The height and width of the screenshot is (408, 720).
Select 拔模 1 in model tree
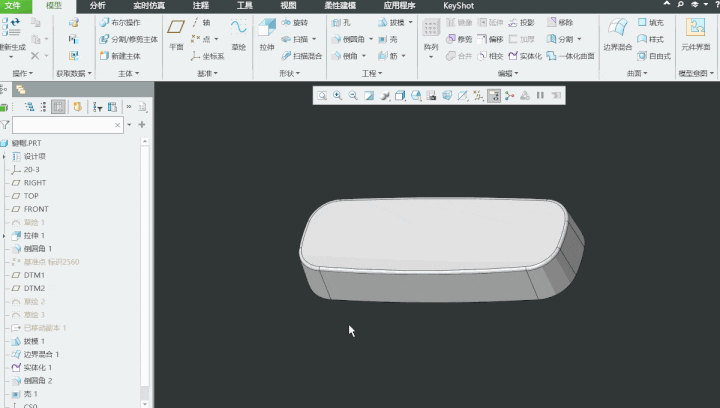point(28,341)
